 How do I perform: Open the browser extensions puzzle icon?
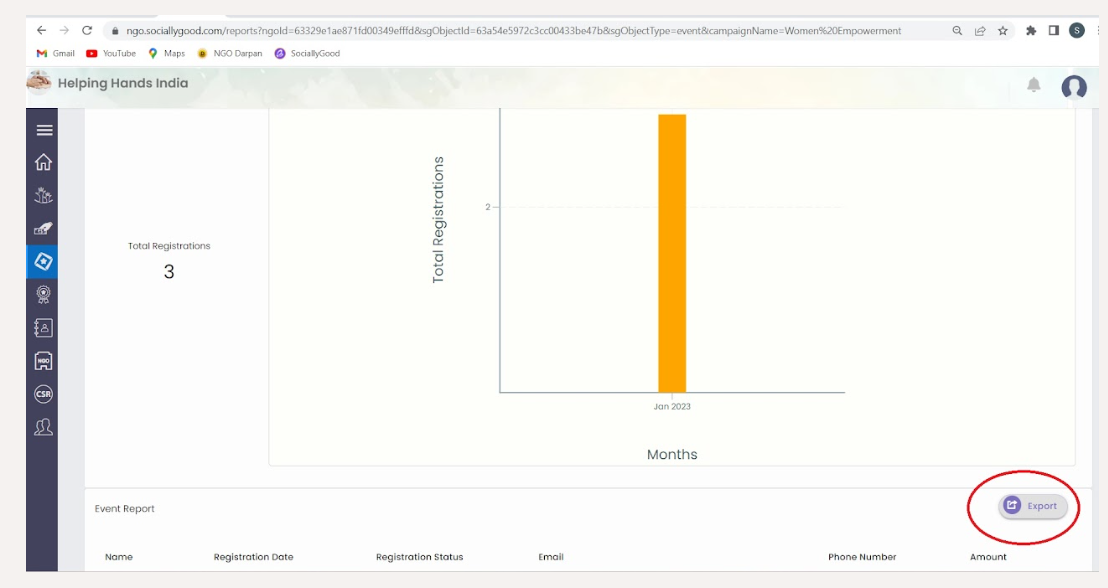pyautogui.click(x=1031, y=30)
